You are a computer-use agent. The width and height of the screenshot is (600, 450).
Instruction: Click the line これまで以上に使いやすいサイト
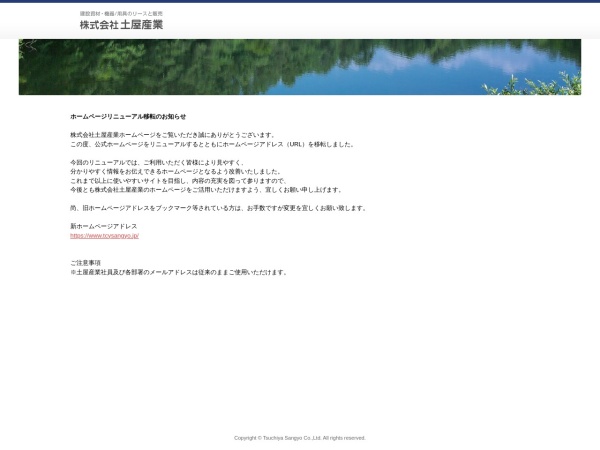[x=179, y=181]
